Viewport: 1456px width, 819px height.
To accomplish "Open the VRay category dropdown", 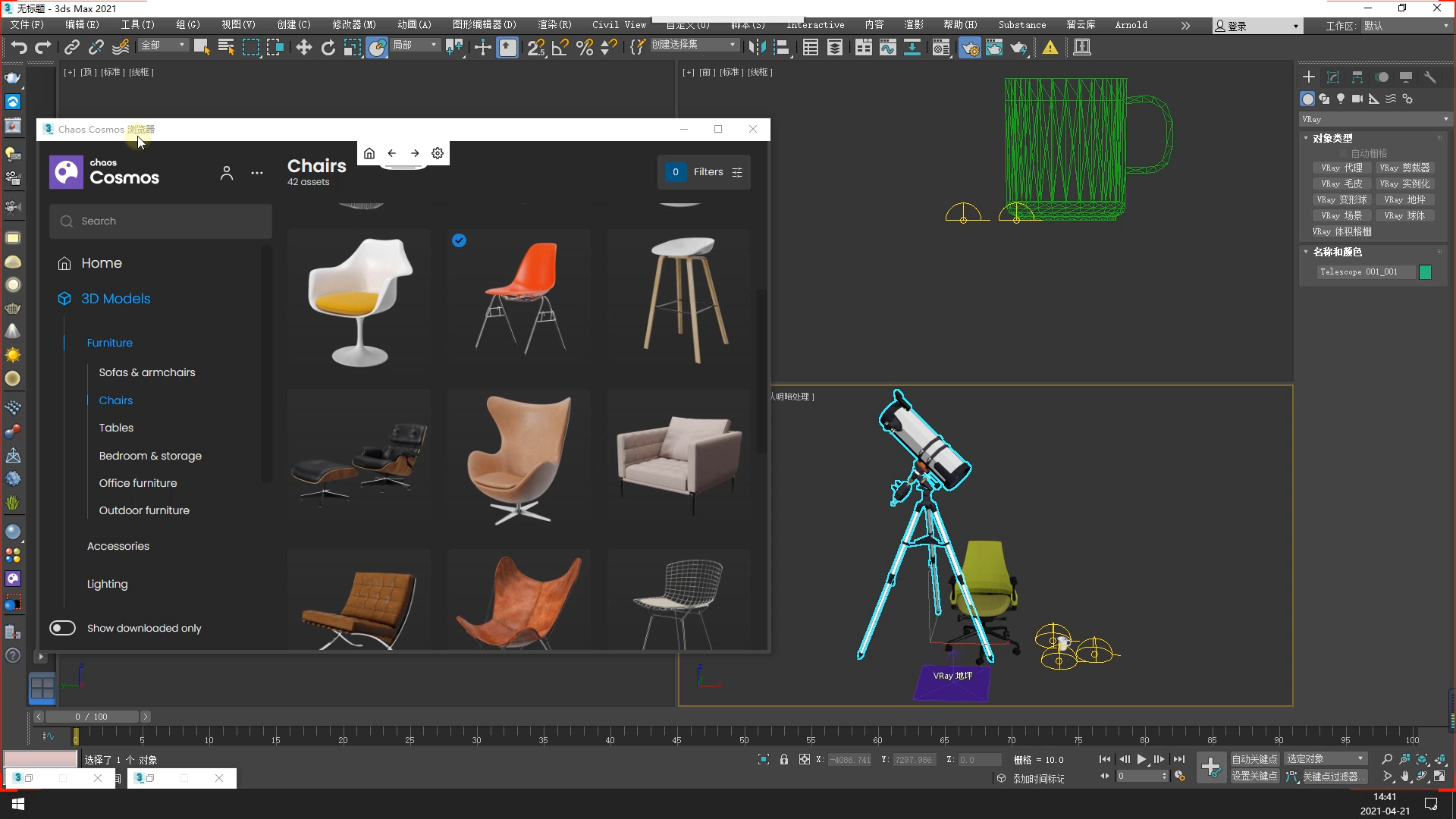I will (x=1374, y=119).
